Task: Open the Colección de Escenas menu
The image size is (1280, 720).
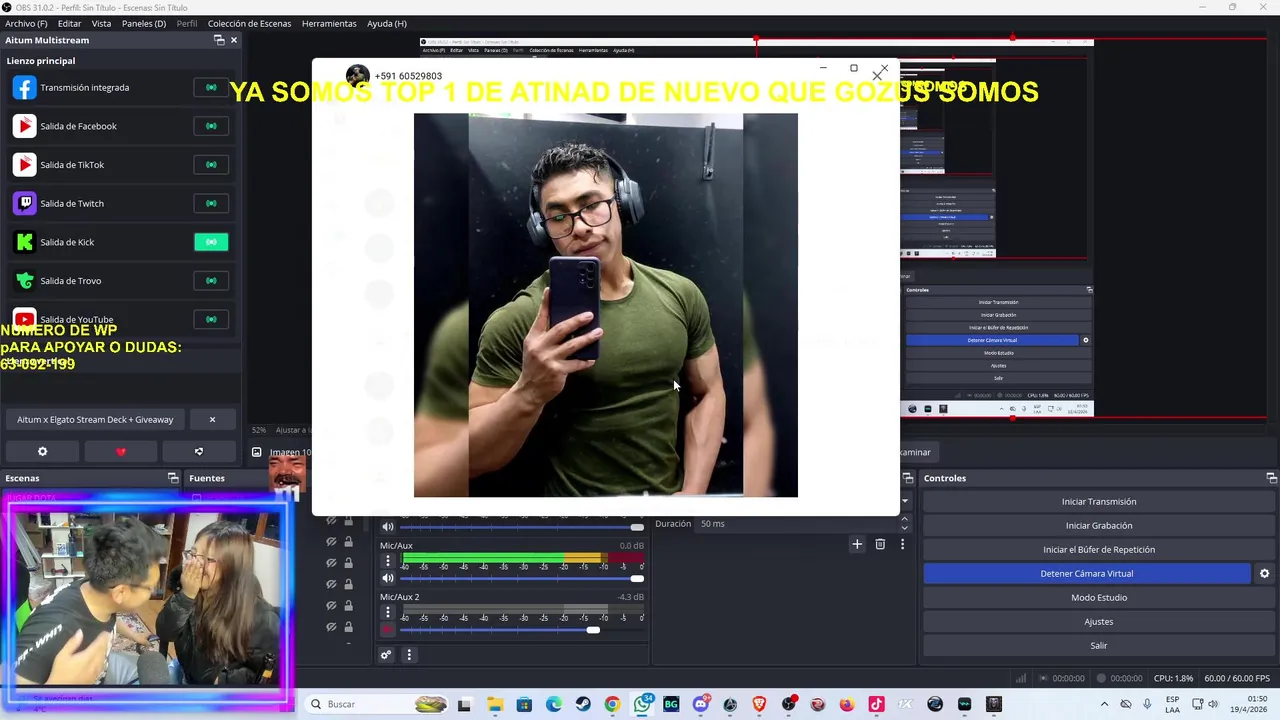Action: click(x=249, y=23)
